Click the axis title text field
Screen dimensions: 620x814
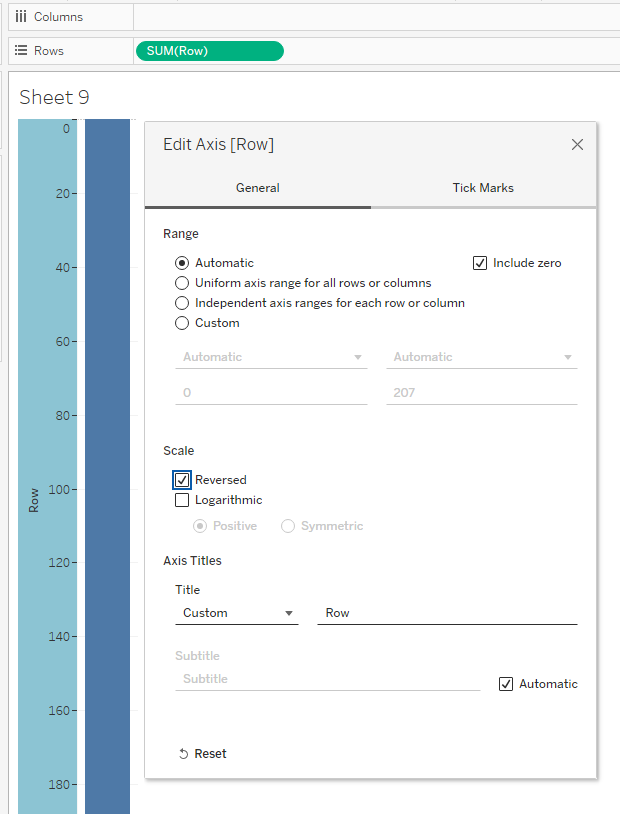447,613
